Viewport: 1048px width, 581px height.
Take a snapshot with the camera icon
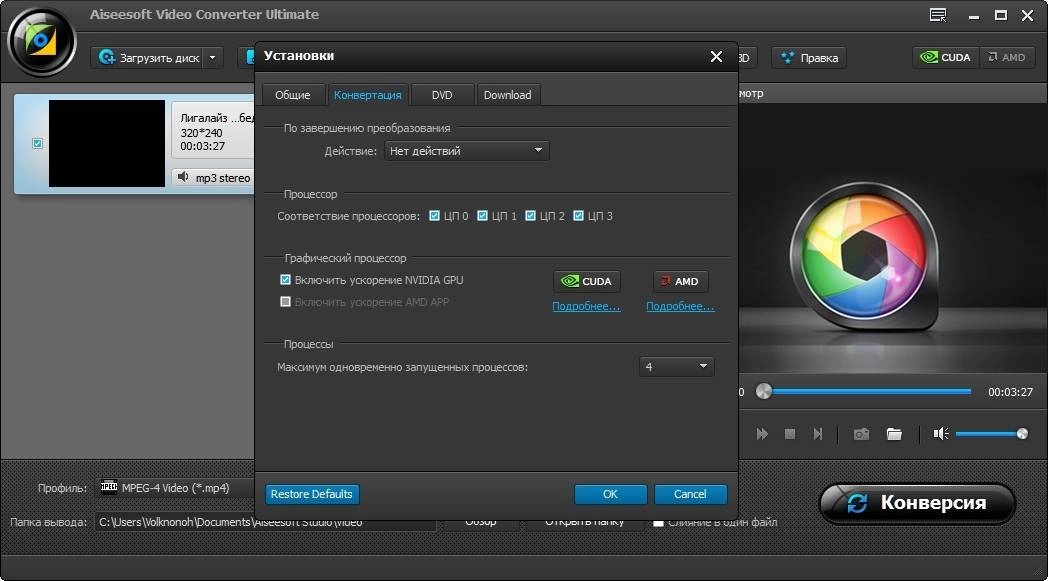[861, 434]
